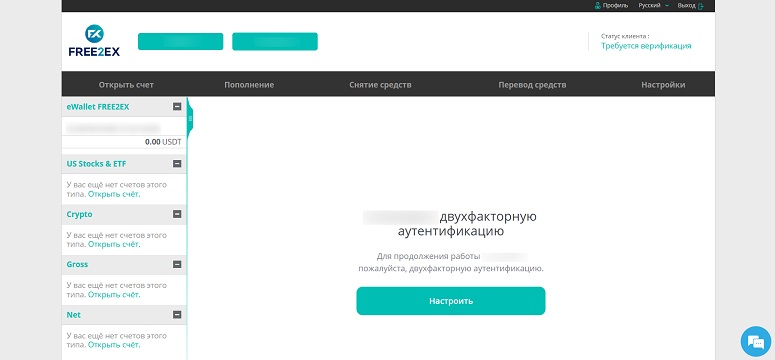Click the двухфакторную аутентификацию heading
Viewport: 775px width, 360px height.
tap(450, 224)
